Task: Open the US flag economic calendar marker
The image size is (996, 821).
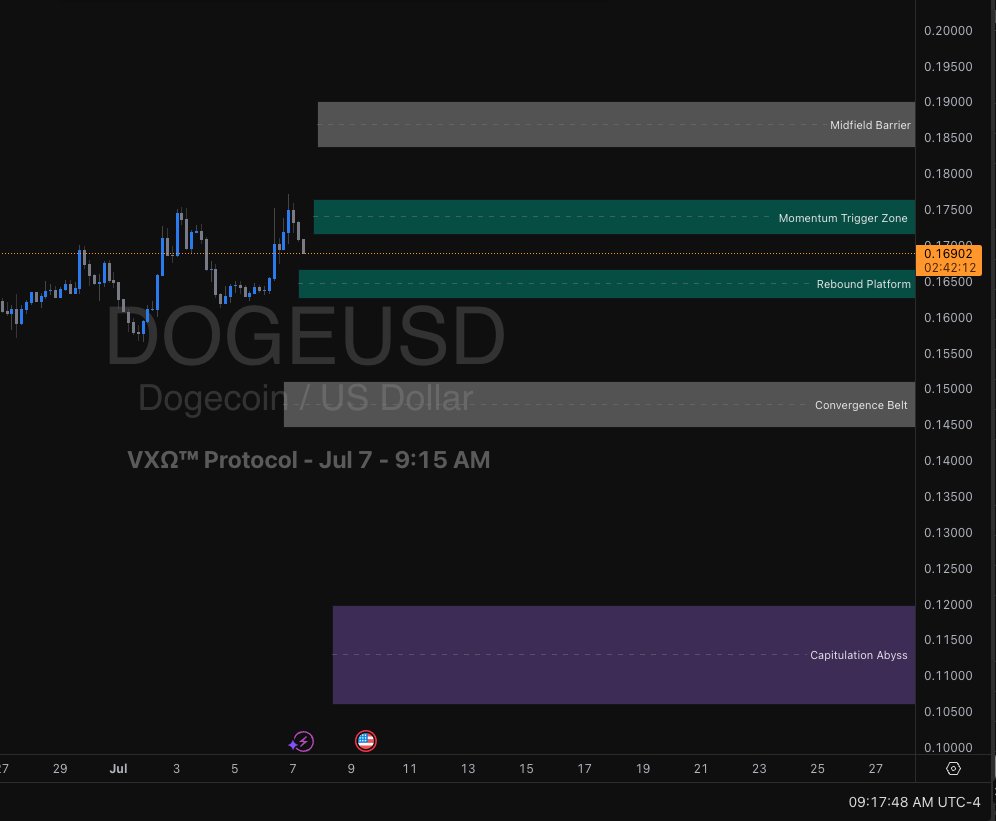Action: pos(366,741)
